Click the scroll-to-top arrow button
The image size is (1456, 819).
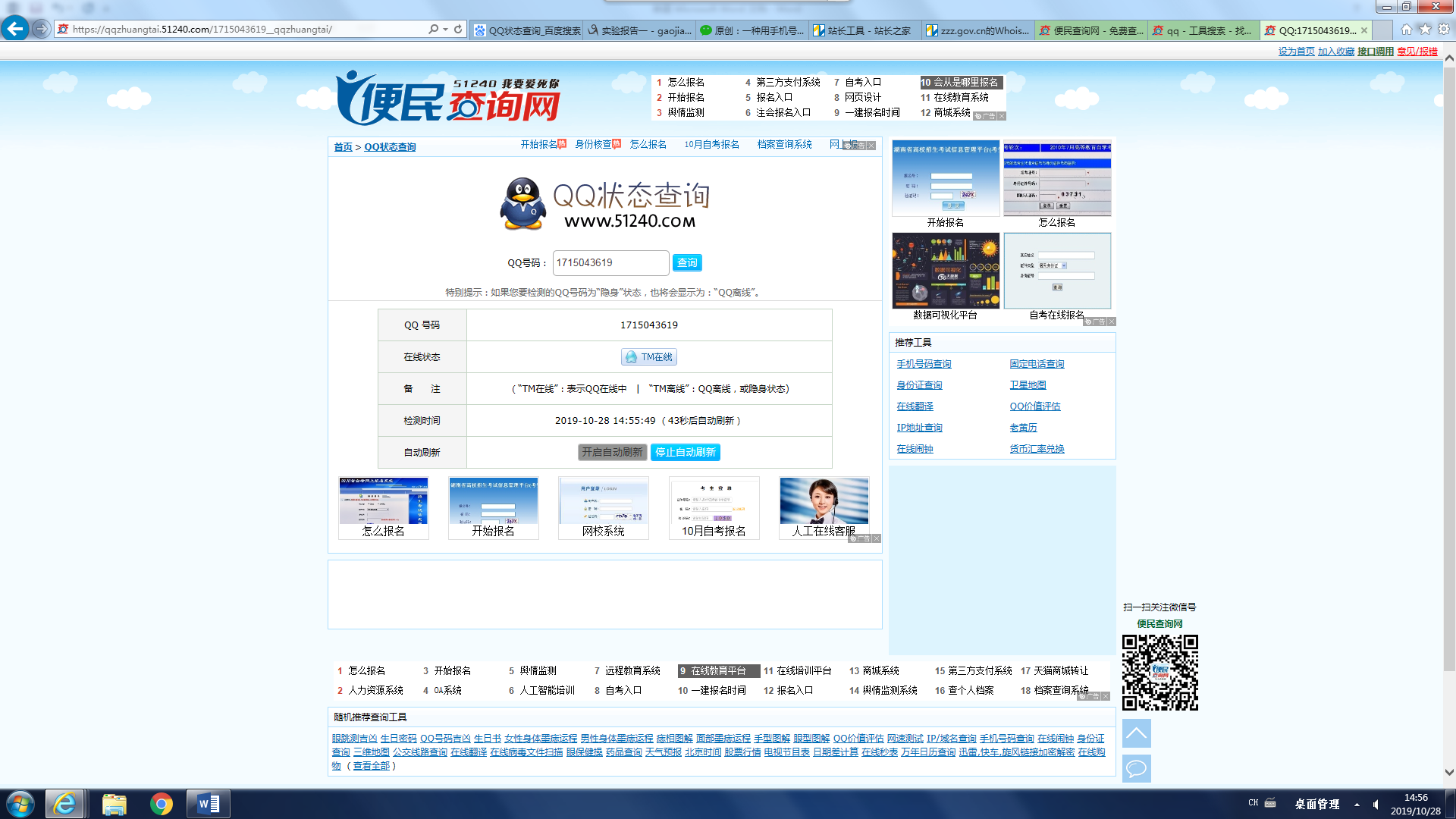pyautogui.click(x=1136, y=733)
